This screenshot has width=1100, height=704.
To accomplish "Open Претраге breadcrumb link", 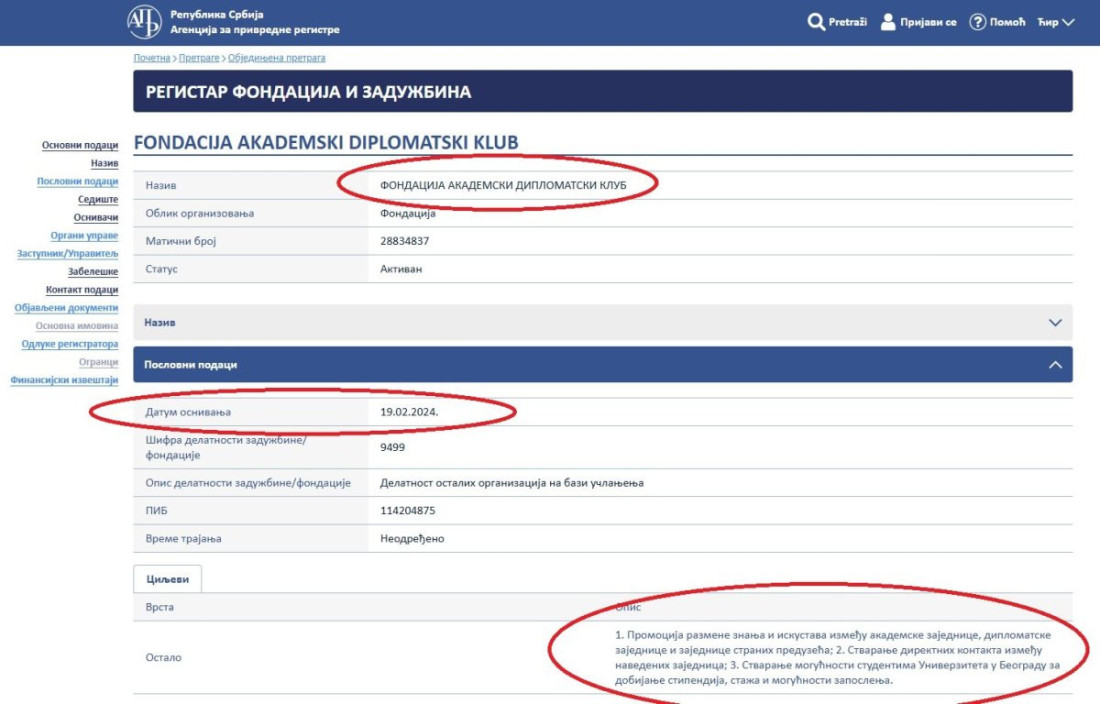I will click(199, 58).
